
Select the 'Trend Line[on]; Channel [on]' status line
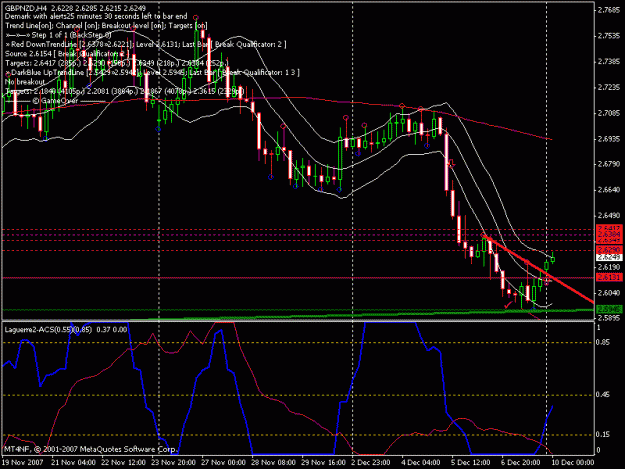coord(106,26)
